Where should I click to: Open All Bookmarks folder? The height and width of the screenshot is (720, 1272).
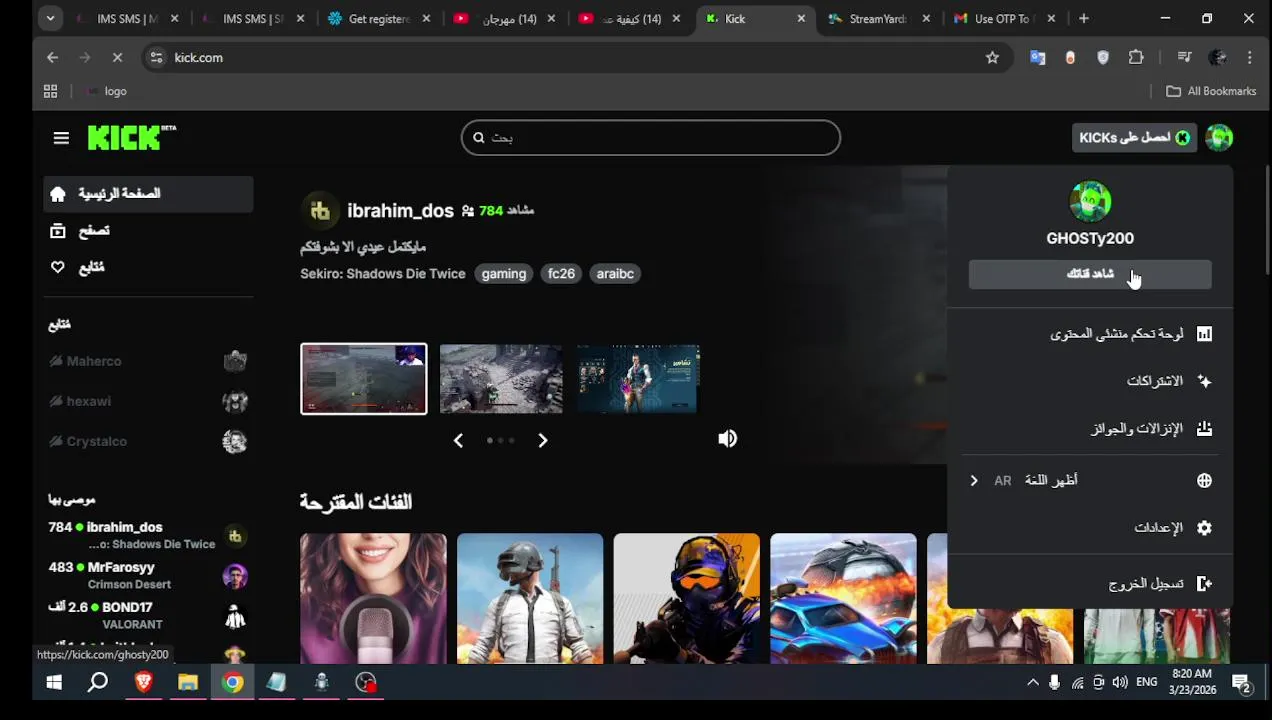(1211, 91)
